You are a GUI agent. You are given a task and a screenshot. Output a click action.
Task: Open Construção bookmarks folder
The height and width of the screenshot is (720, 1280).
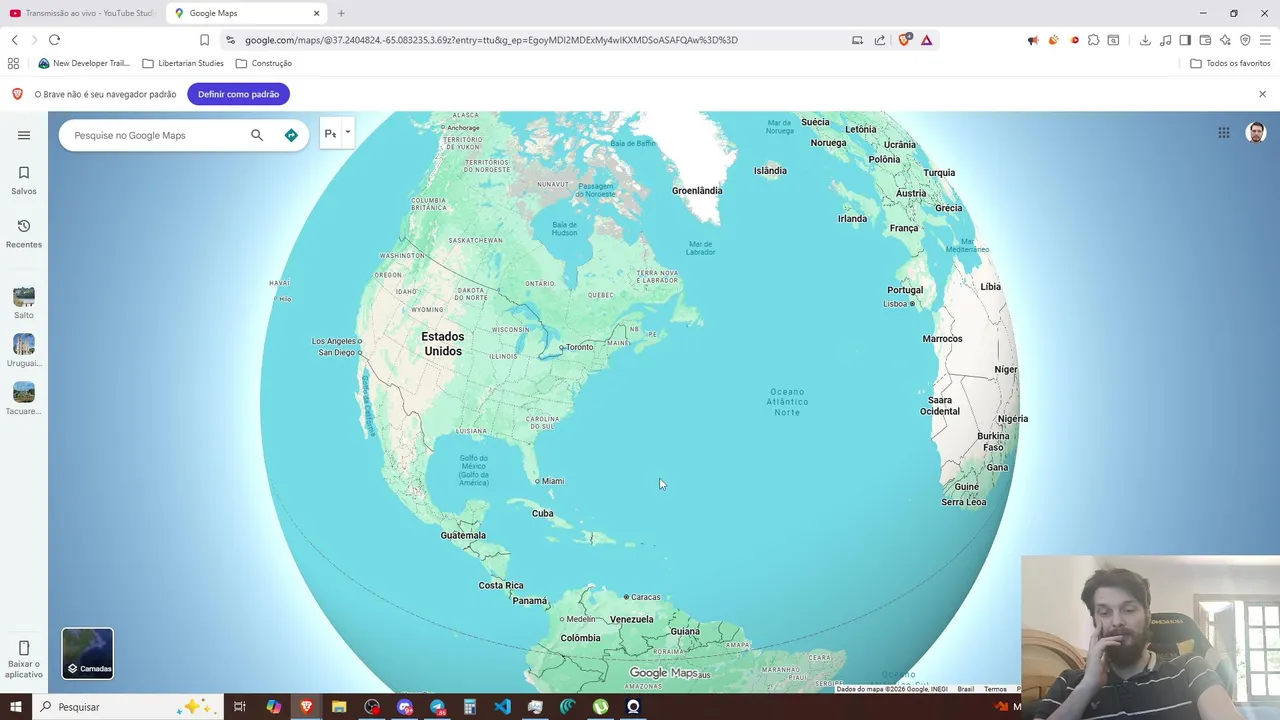click(x=264, y=63)
